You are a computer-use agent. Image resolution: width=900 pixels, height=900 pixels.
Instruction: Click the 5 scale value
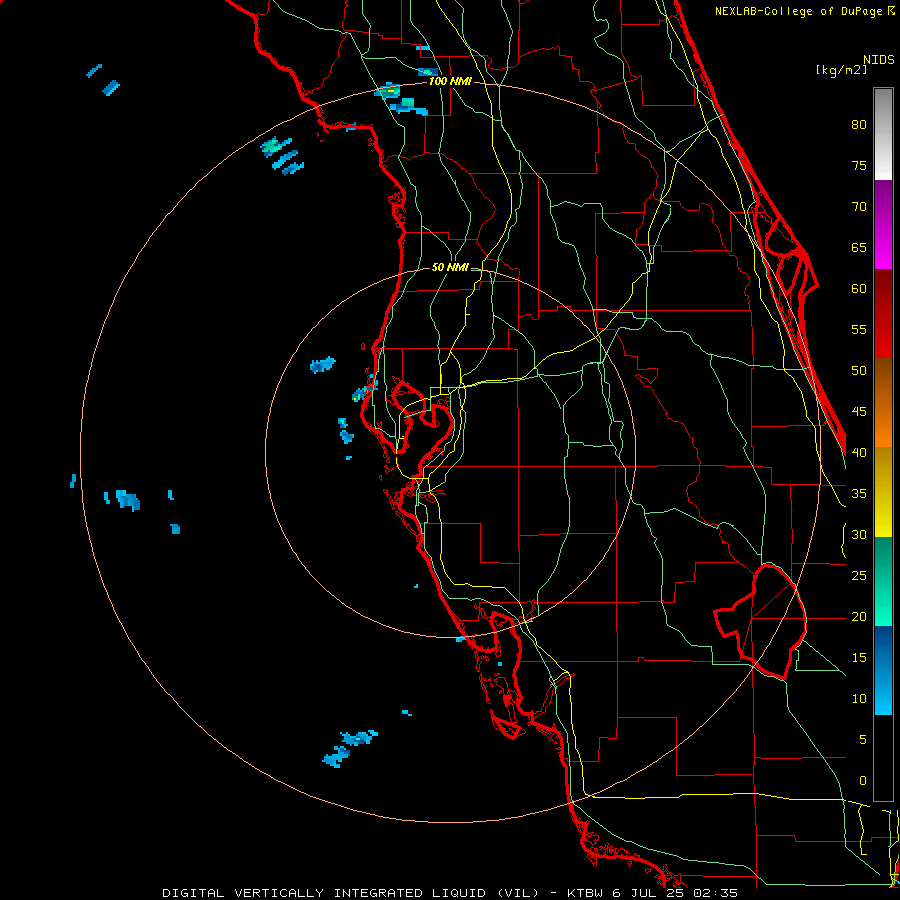863,740
